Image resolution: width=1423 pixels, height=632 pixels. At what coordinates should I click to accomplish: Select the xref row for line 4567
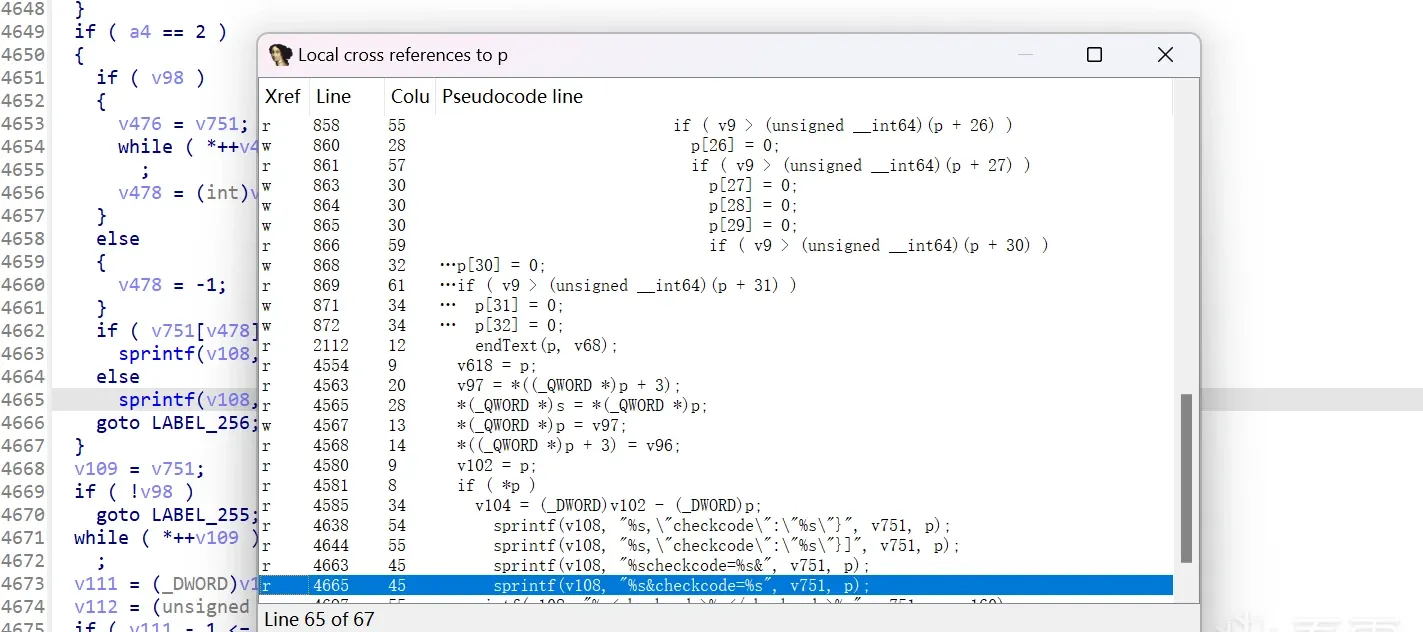716,425
